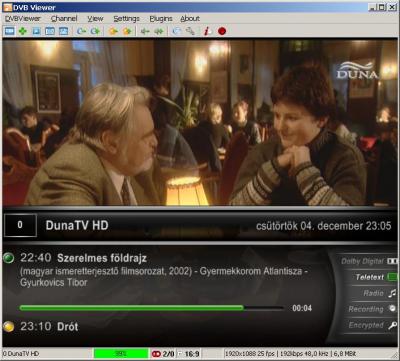Open the Settings menu
Screen dimensions: 400x361
(x=126, y=19)
